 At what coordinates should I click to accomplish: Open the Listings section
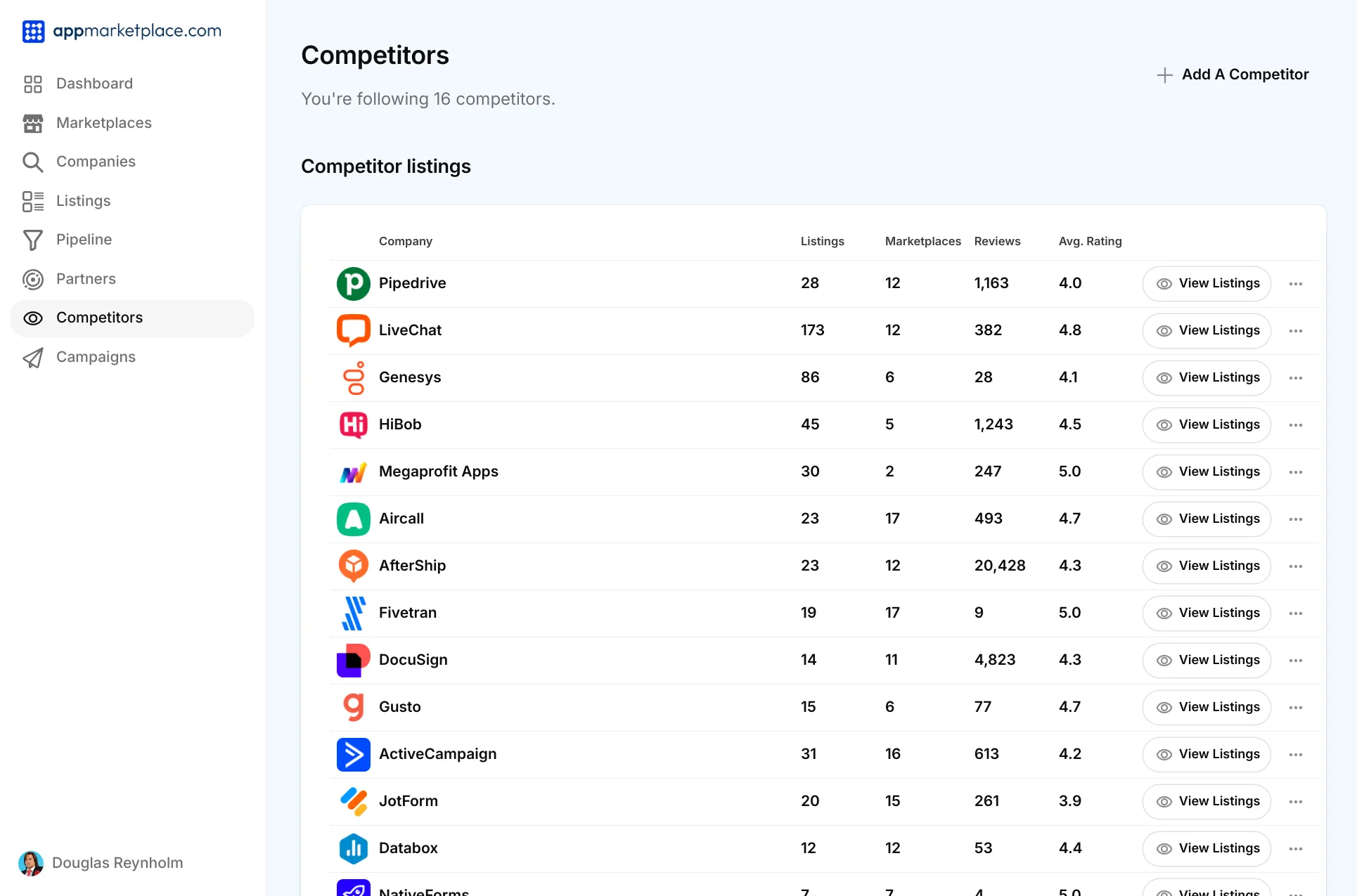(x=82, y=200)
